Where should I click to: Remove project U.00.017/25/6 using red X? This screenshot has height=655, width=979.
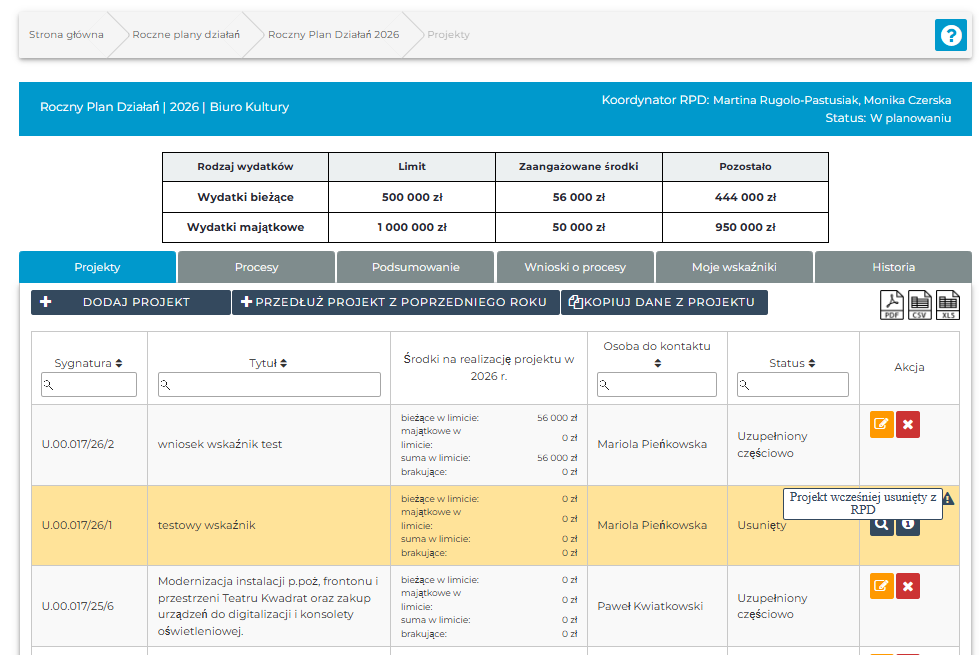click(908, 586)
